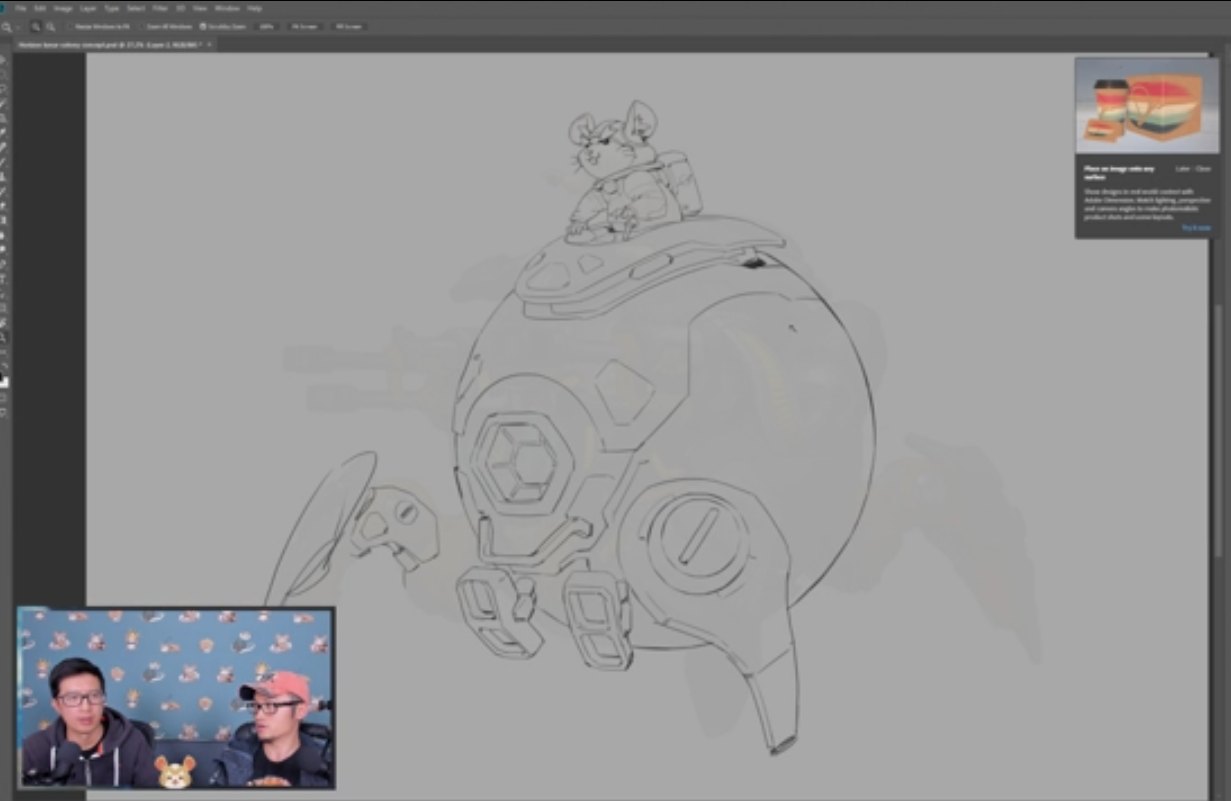The image size is (1231, 801).
Task: Enable Resize Windows to Fit checkbox
Action: click(72, 26)
